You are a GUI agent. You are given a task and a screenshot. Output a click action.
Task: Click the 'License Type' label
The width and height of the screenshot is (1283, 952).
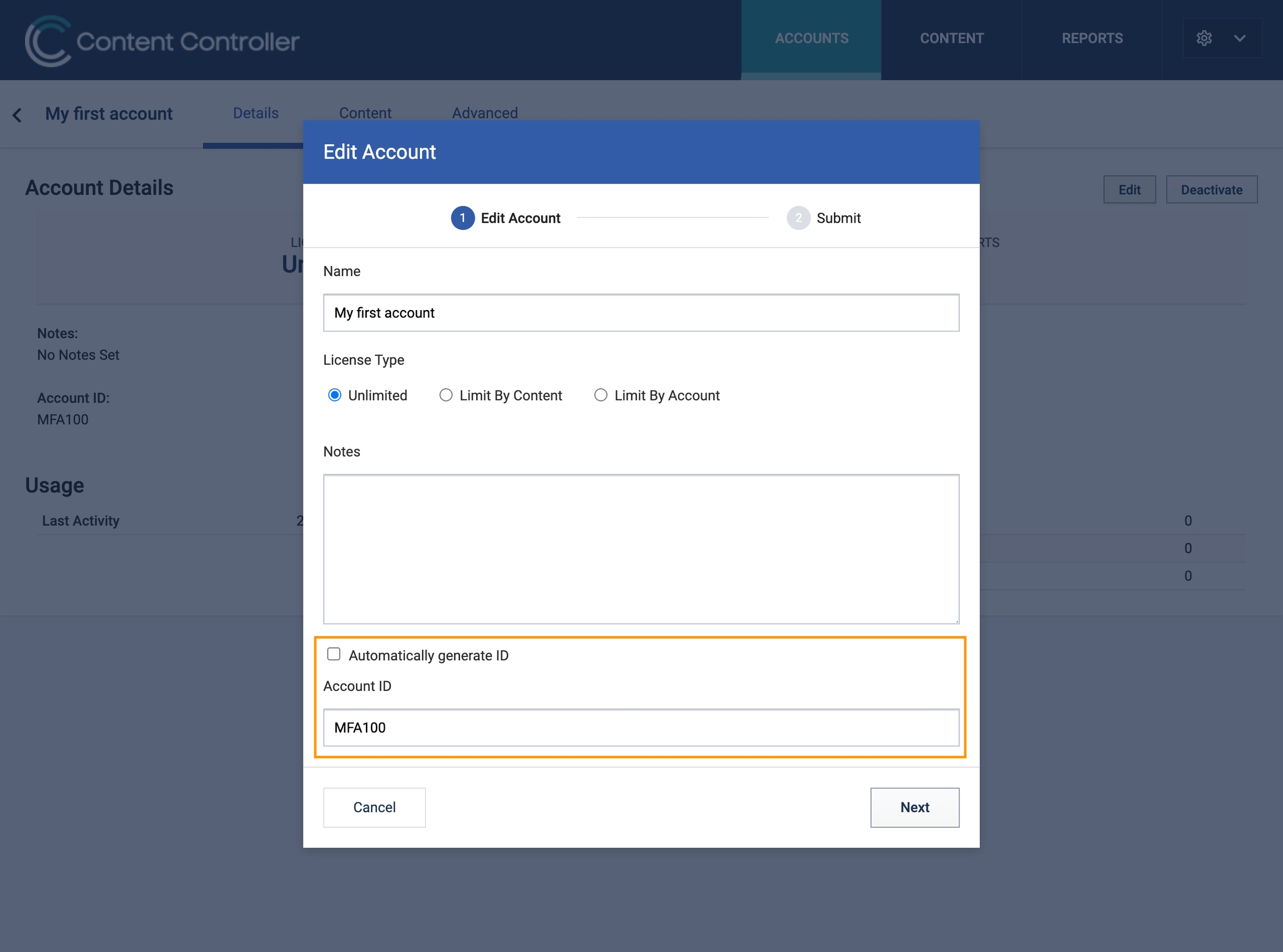click(x=364, y=360)
